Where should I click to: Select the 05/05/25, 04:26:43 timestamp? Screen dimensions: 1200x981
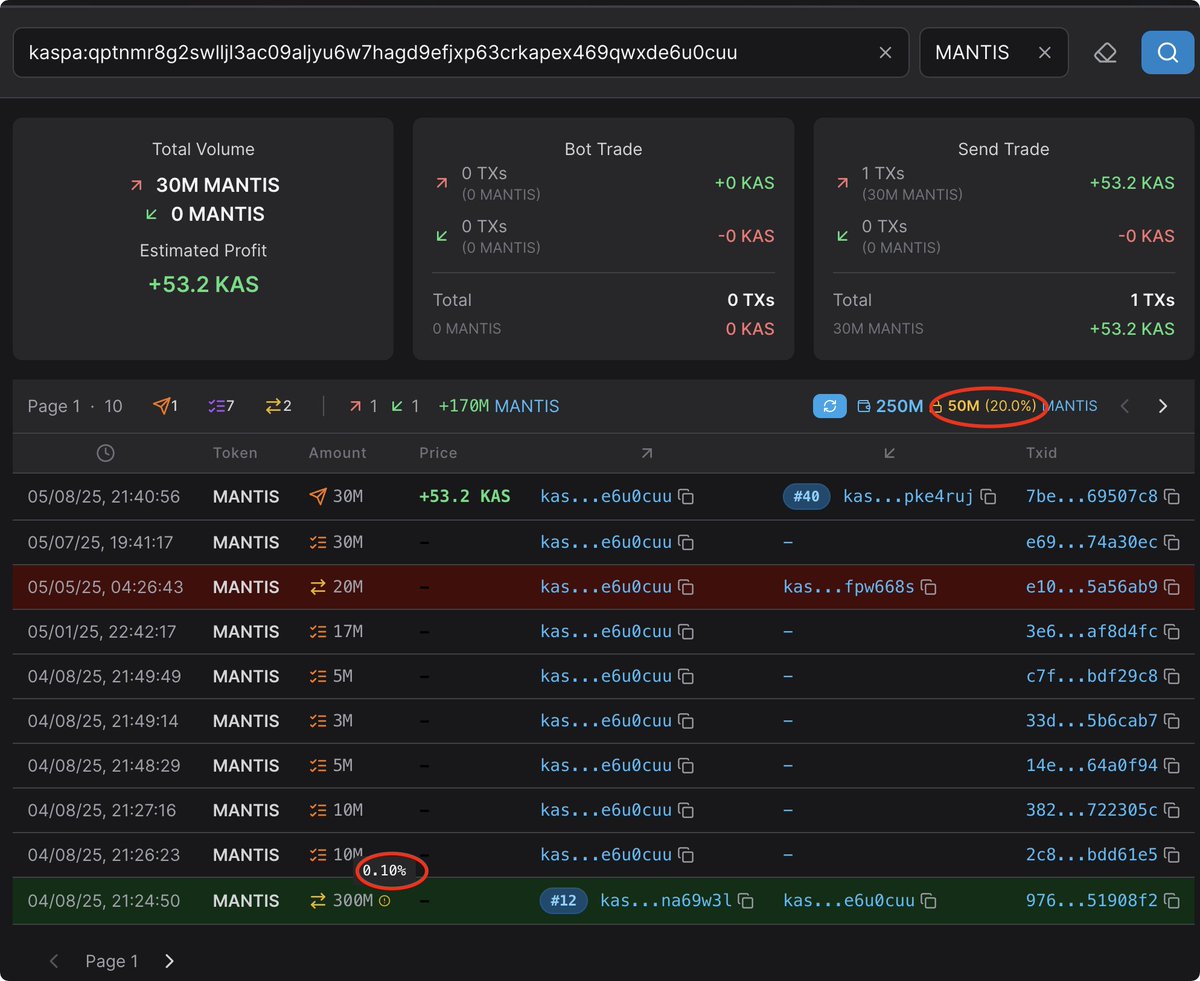(x=105, y=587)
